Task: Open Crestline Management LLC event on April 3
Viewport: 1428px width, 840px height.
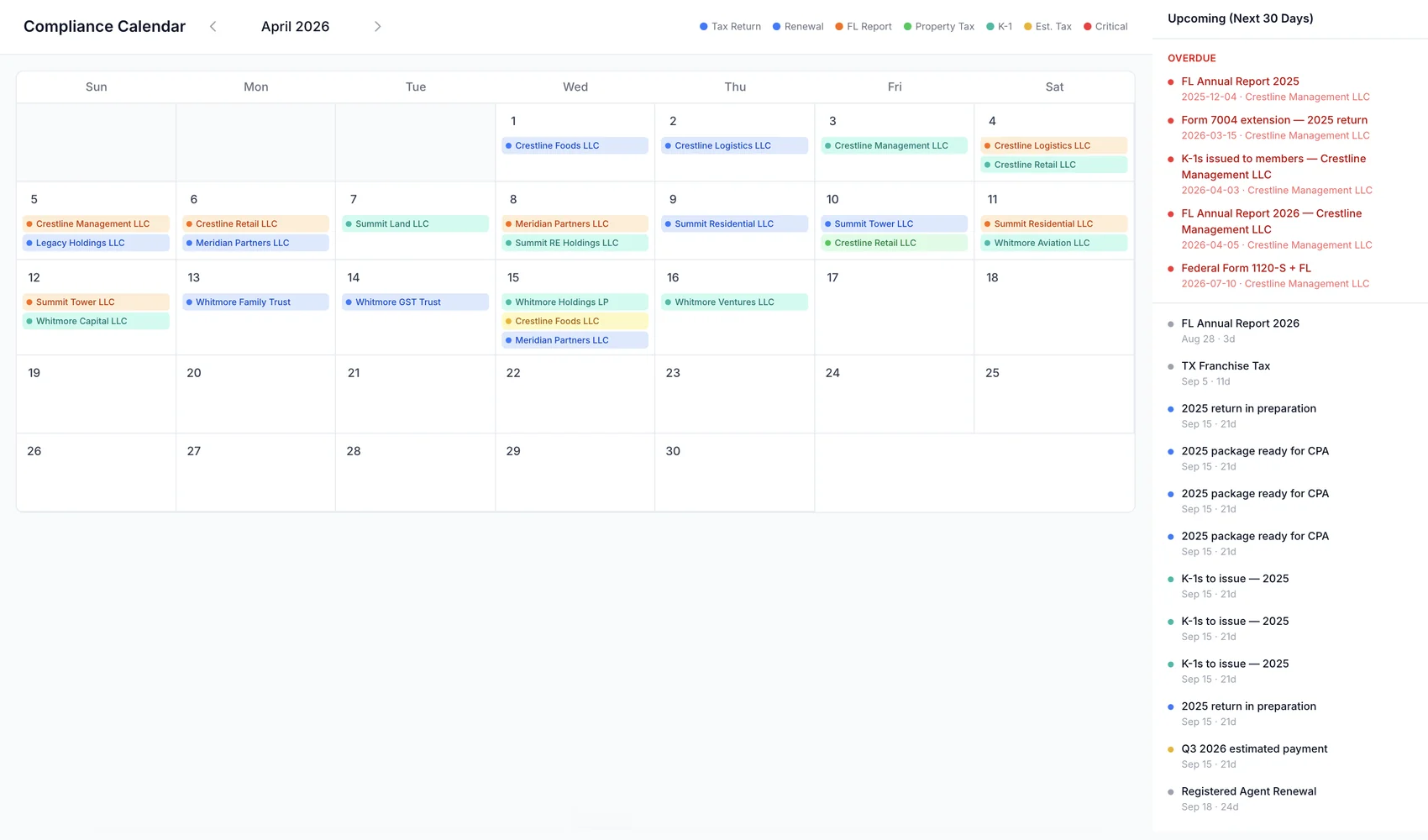Action: (894, 145)
